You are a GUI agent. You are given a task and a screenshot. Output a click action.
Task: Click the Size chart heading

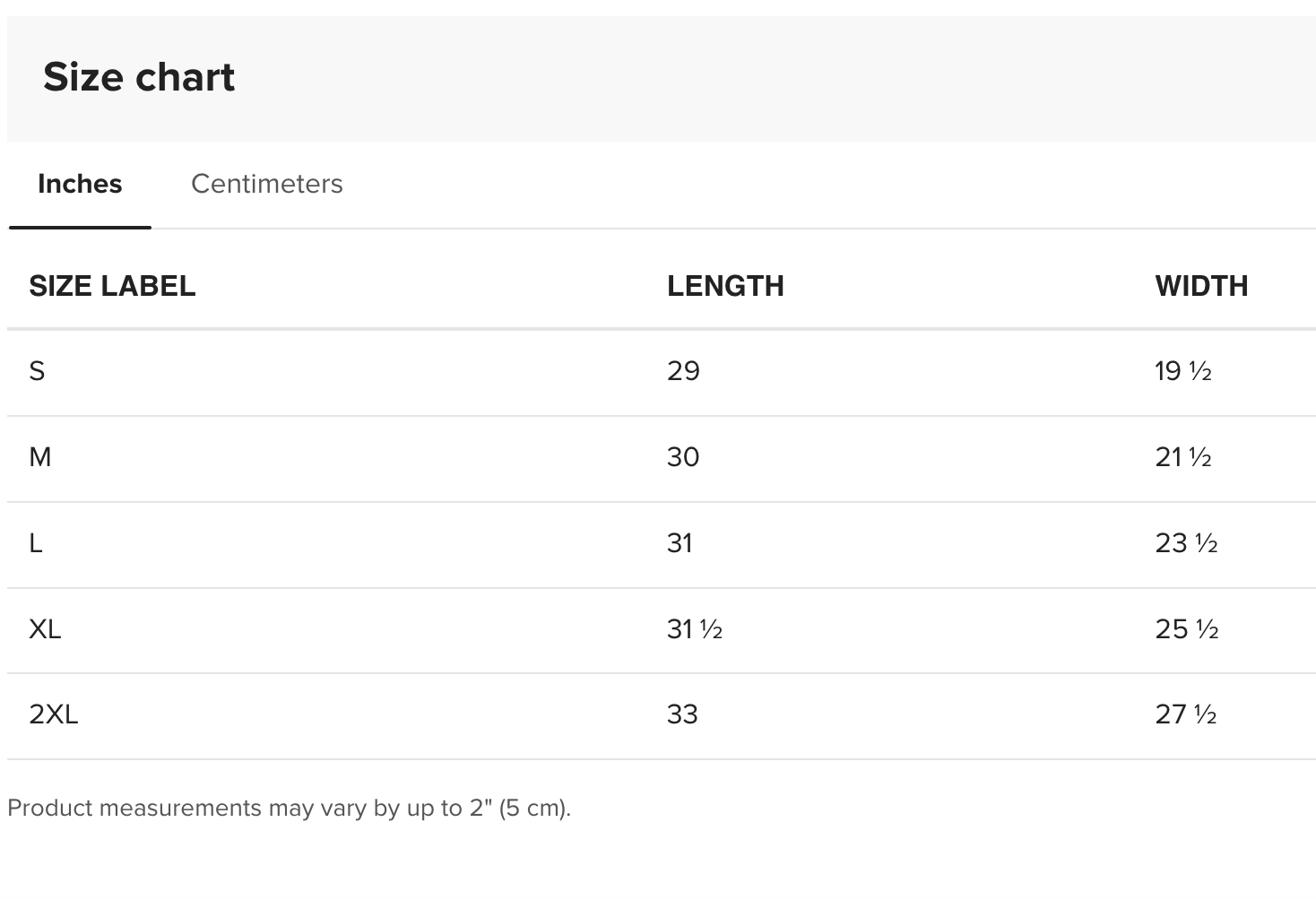(139, 77)
